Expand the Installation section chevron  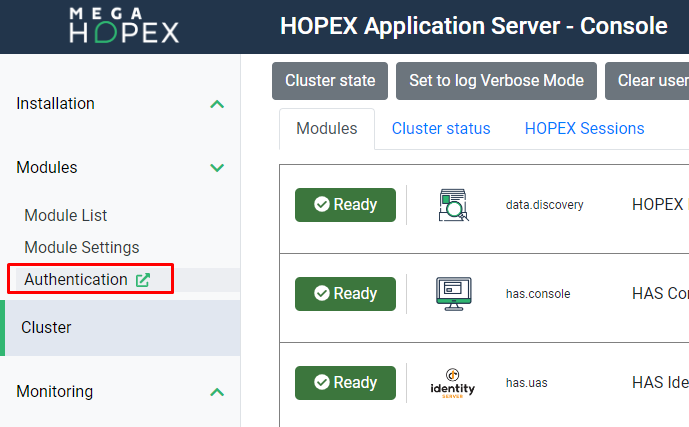[217, 104]
